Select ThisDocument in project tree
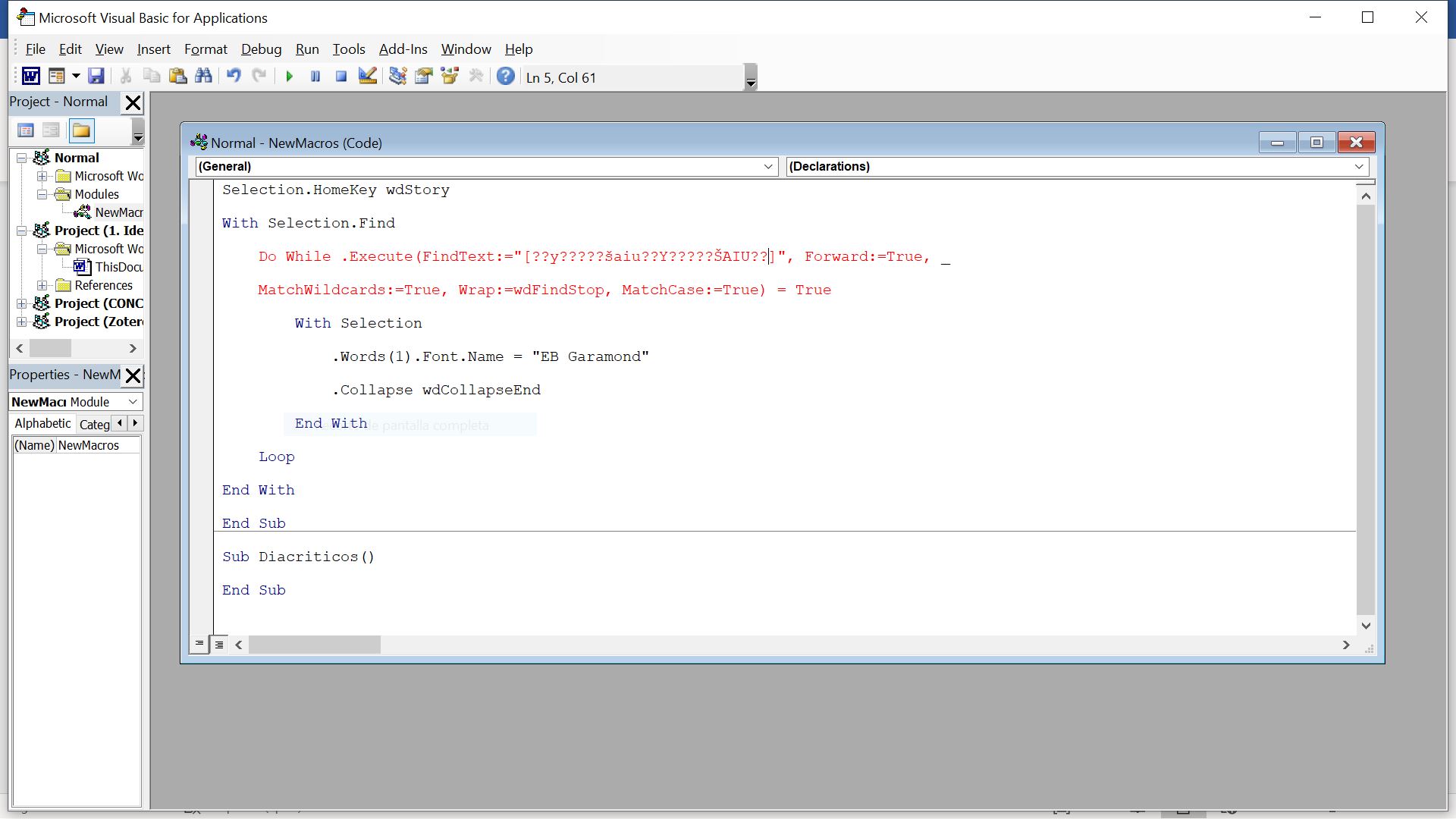This screenshot has height=819, width=1456. (118, 267)
